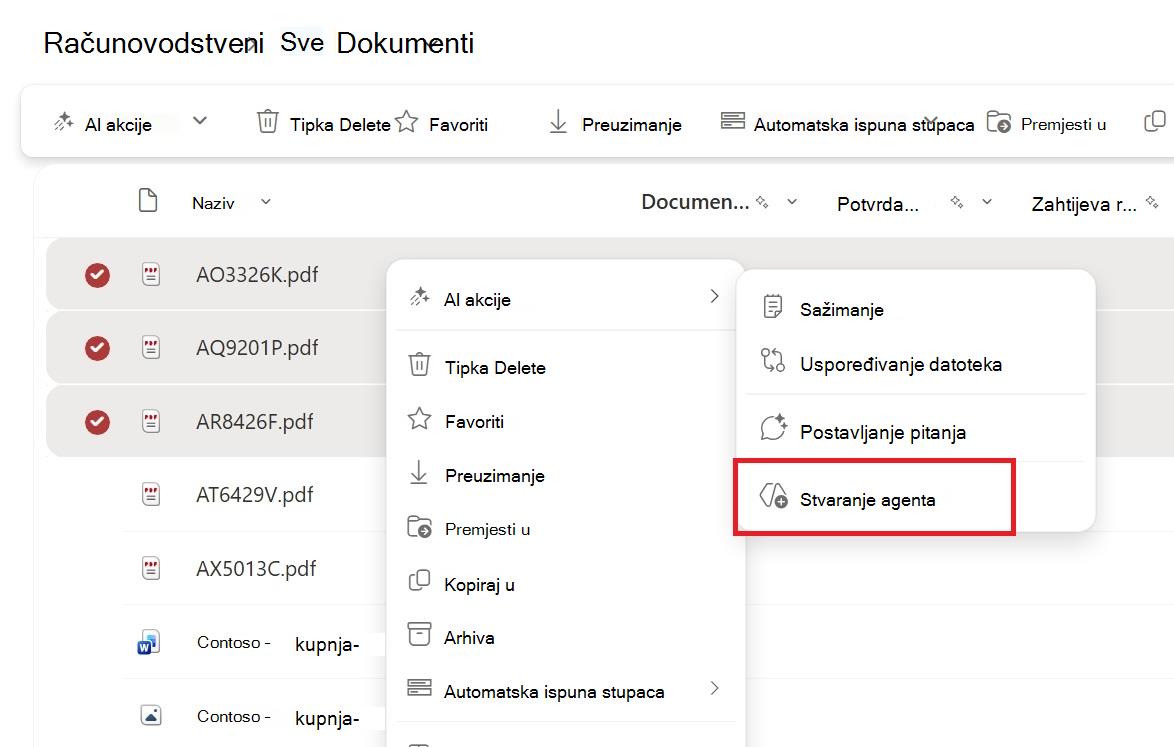This screenshot has height=747, width=1174.
Task: Click the download icon in the context menu
Action: click(x=419, y=473)
